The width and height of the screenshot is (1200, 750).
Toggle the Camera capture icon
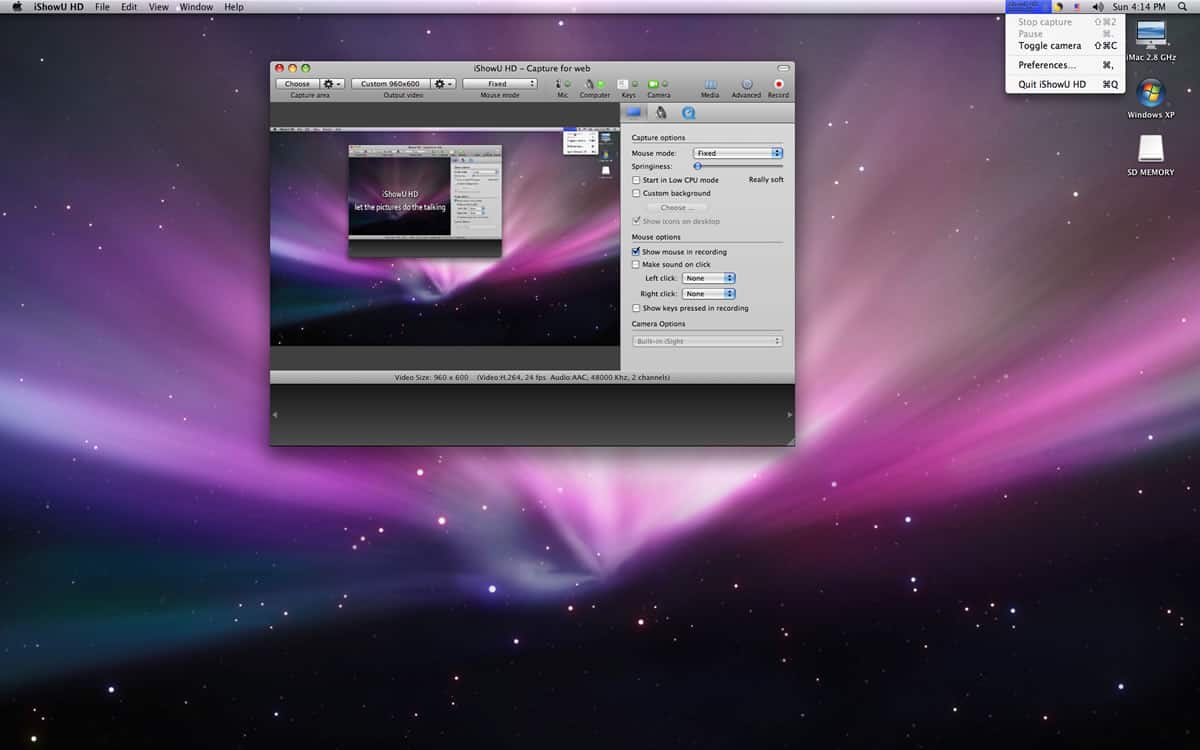(x=653, y=84)
